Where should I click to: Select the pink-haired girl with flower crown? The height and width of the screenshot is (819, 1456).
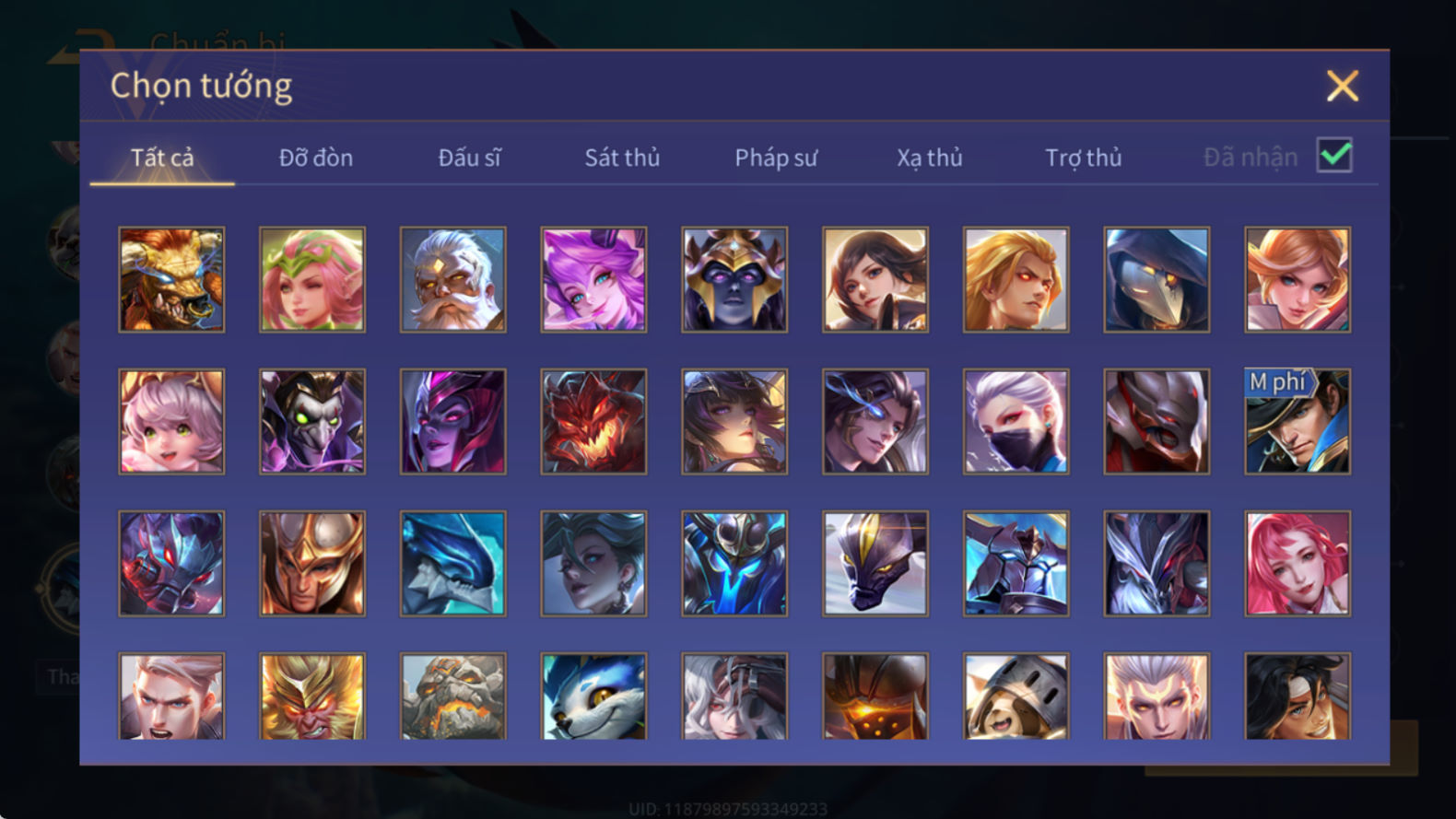(312, 280)
